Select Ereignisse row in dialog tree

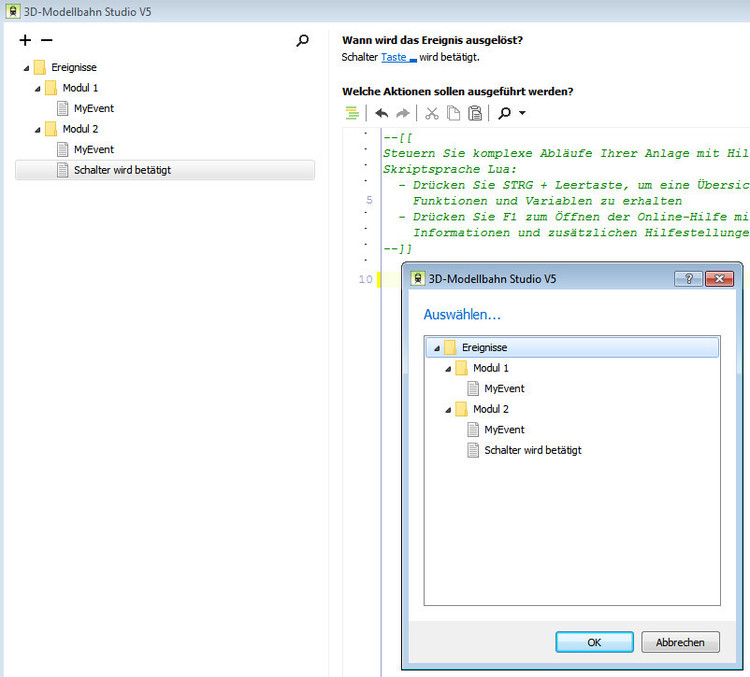coord(572,347)
